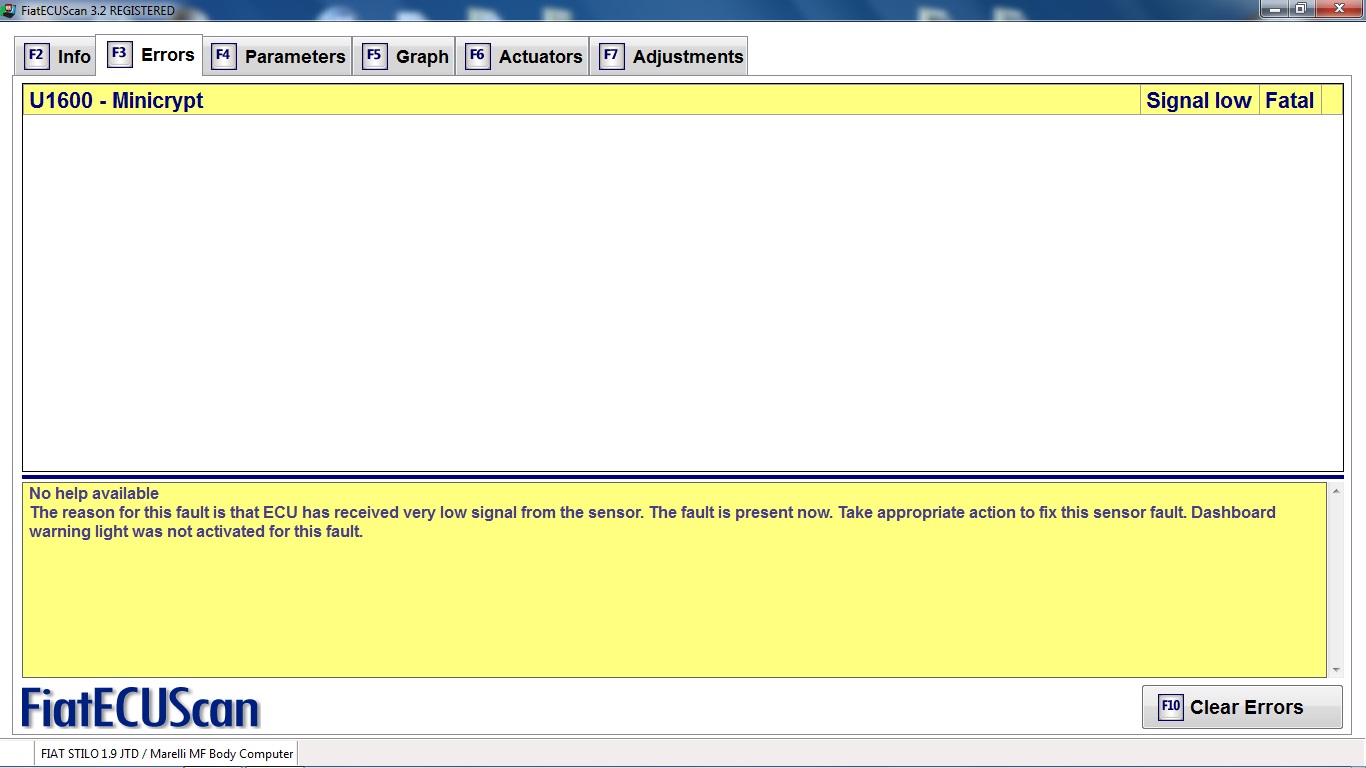Open the Actuators tab

pyautogui.click(x=523, y=56)
